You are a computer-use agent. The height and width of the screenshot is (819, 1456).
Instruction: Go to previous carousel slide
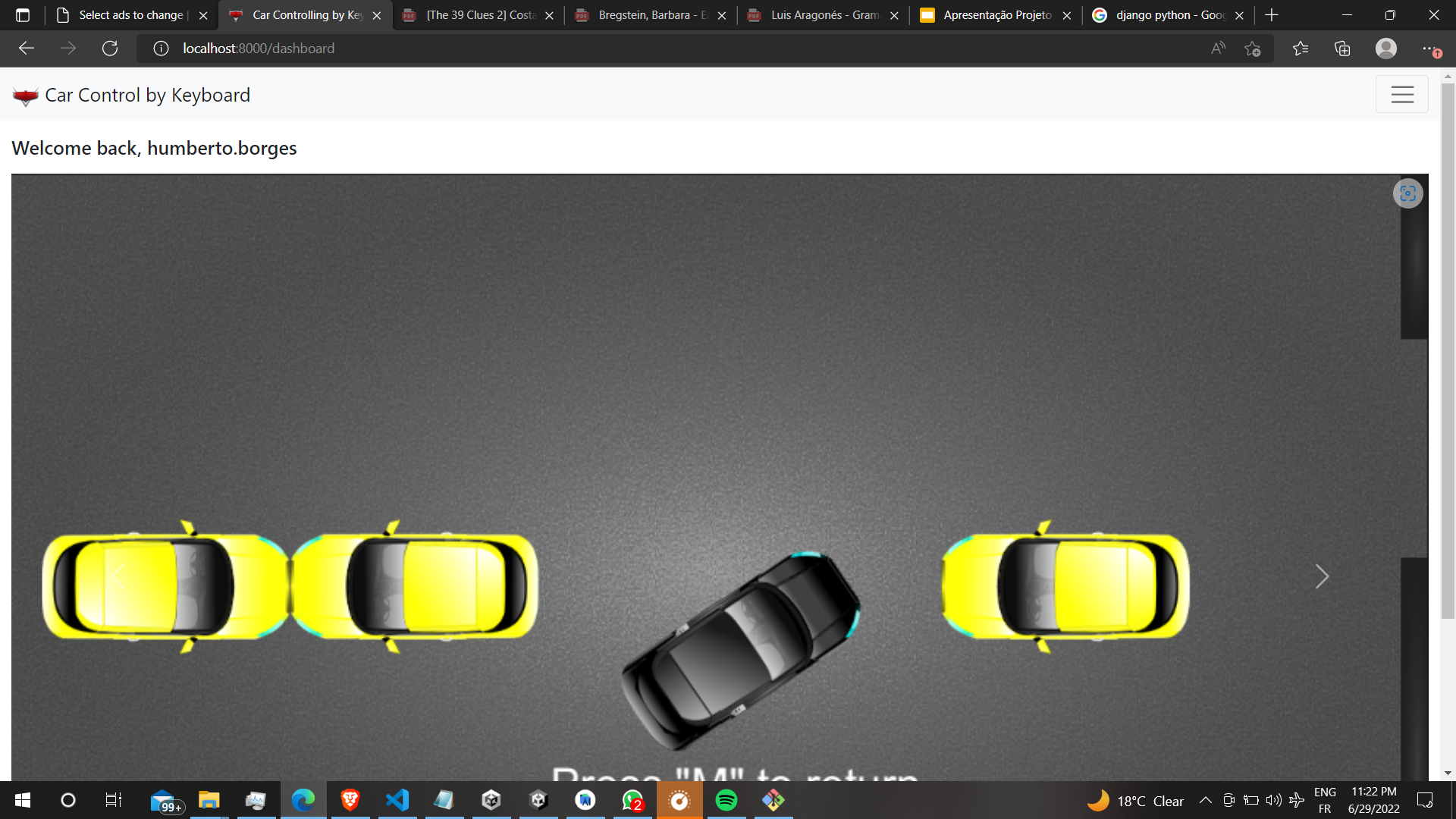click(118, 576)
